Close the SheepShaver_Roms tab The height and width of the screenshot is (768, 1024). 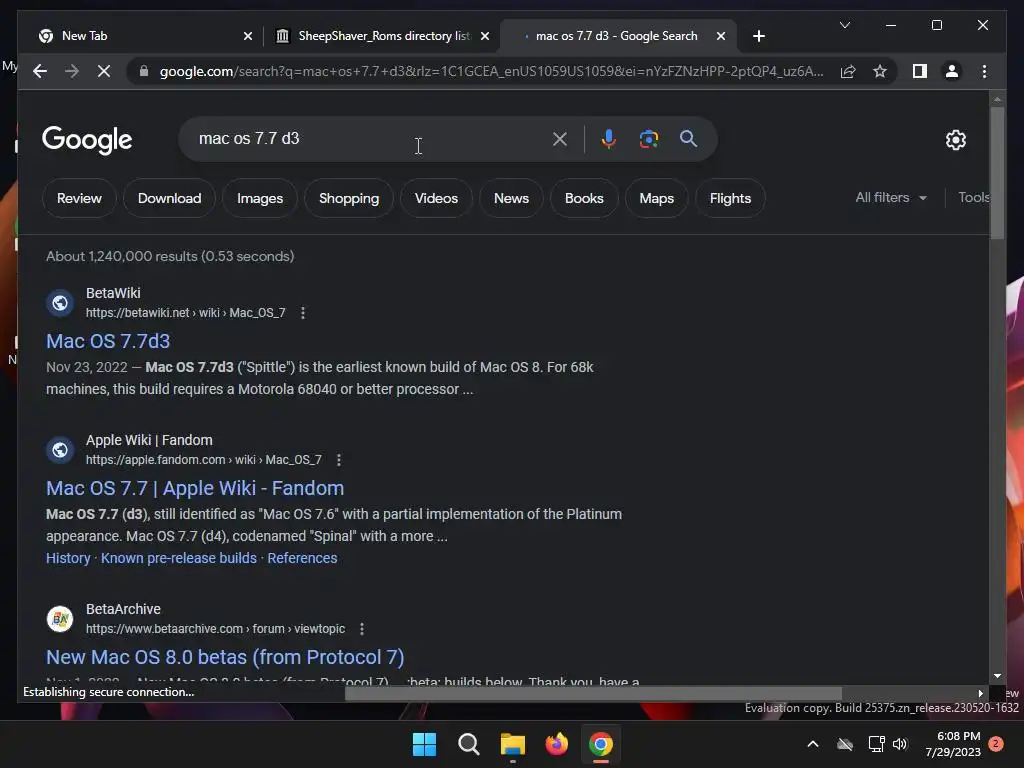click(485, 36)
